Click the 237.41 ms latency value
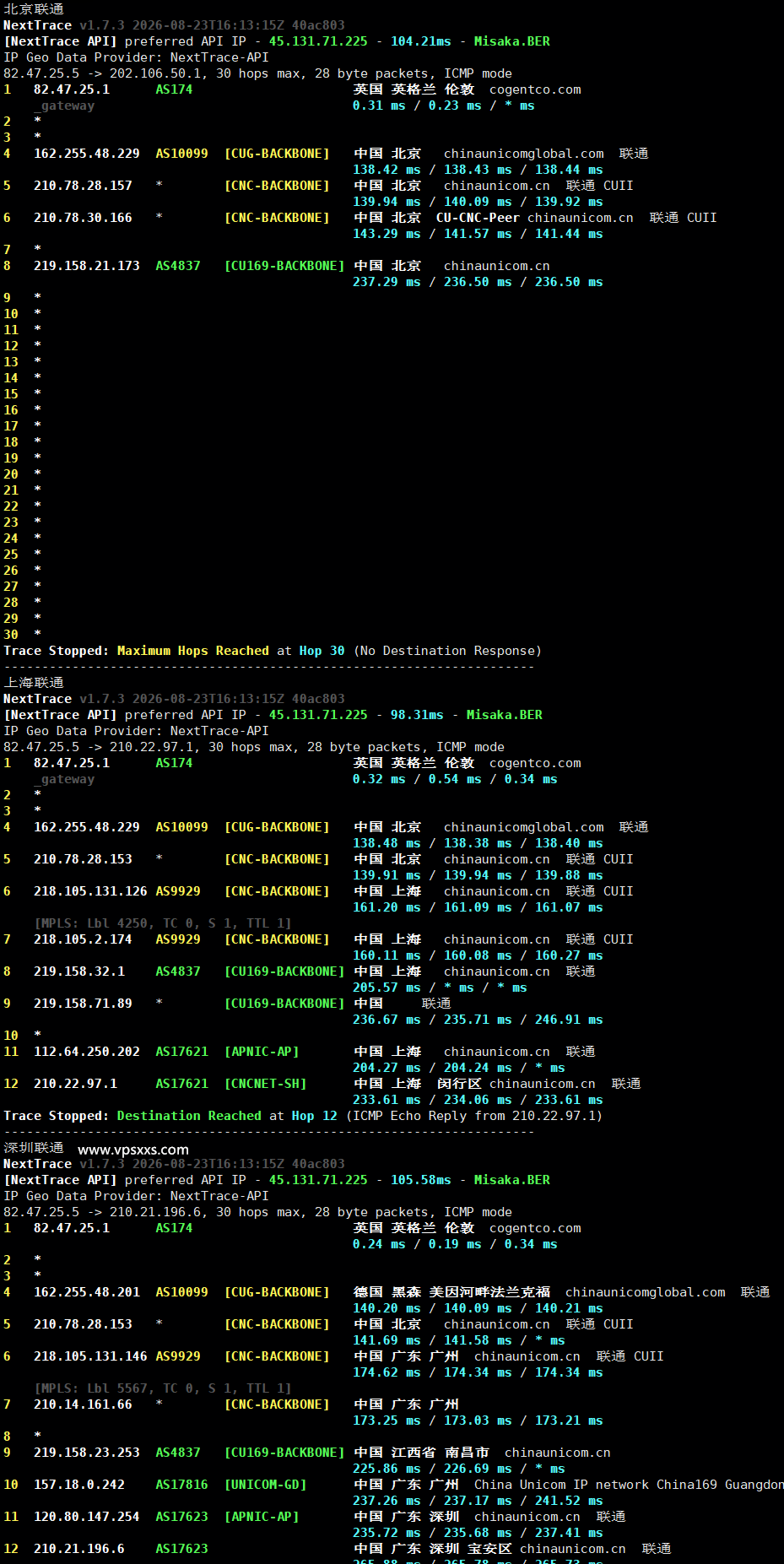This screenshot has height=1564, width=784. 569,1533
